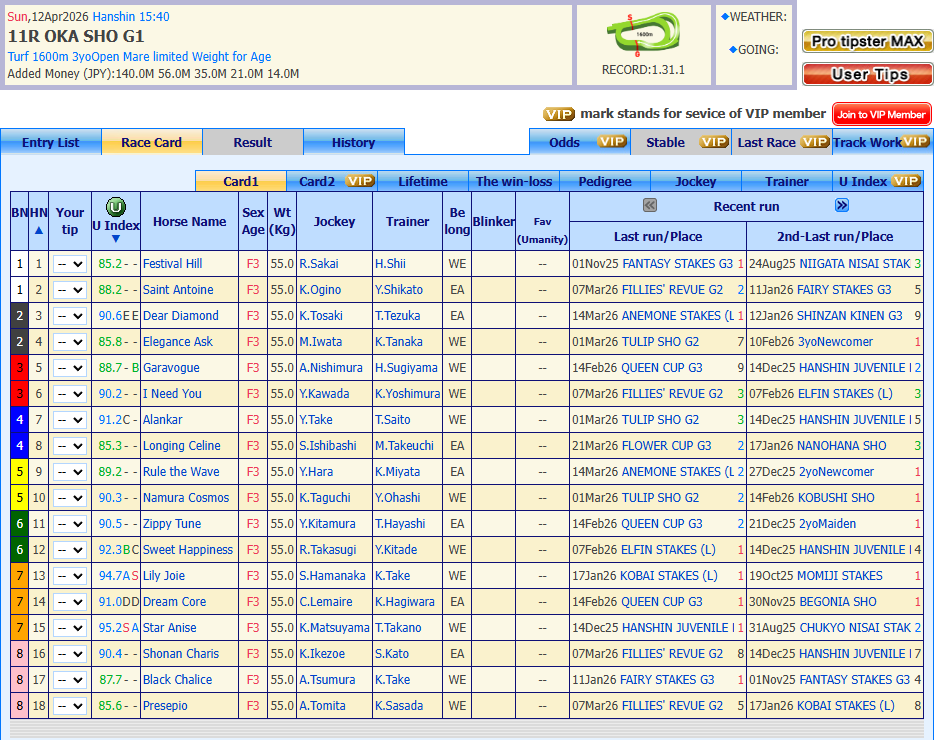Open Zippy Tune horse link
This screenshot has width=941, height=740.
tap(172, 523)
